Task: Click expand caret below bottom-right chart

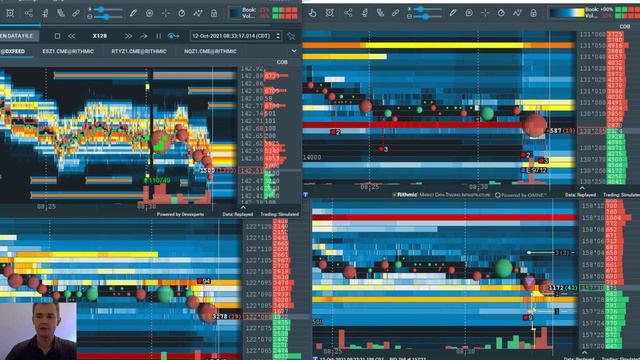Action: tap(584, 352)
